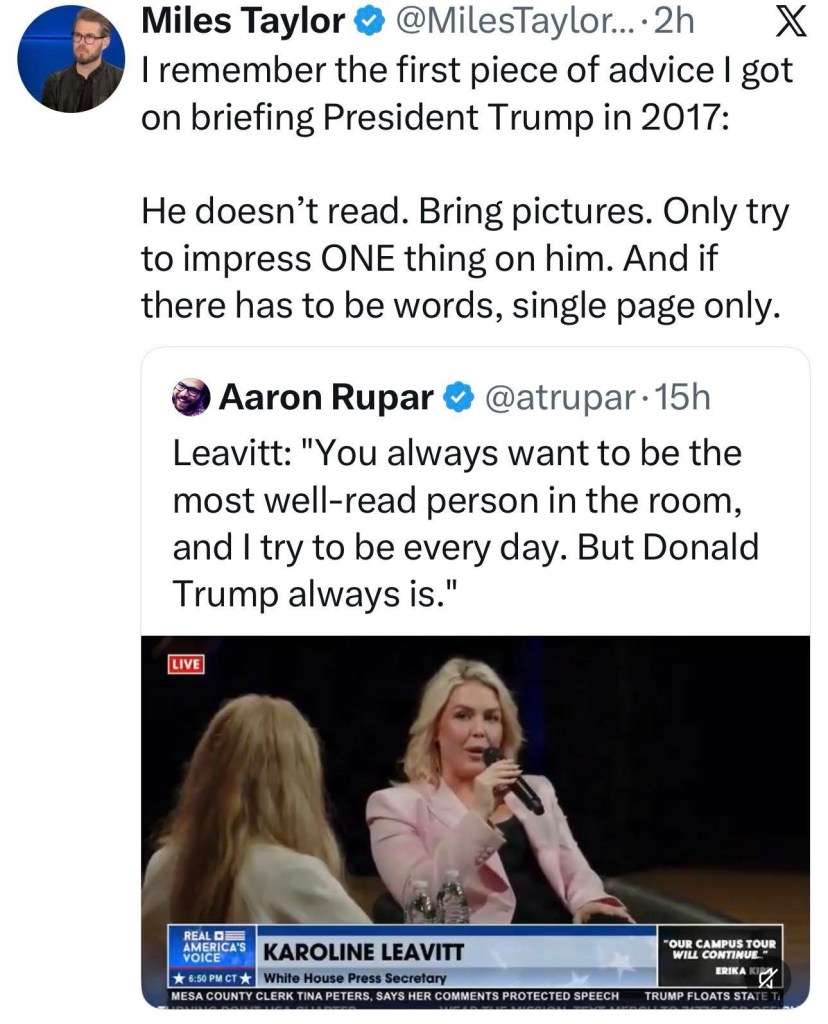
Task: Click the X logo icon
Action: pos(791,22)
